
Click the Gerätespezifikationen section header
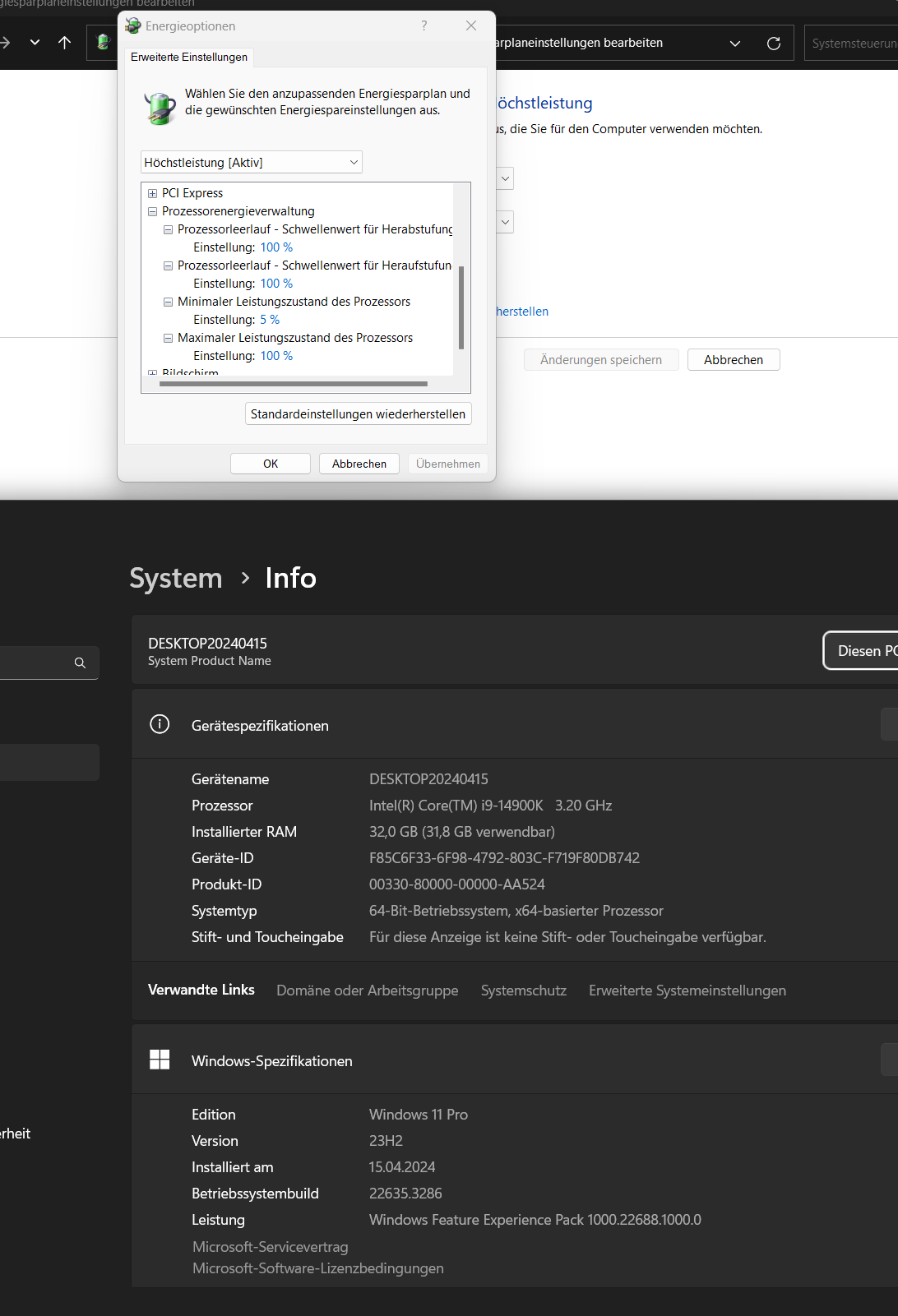click(515, 725)
